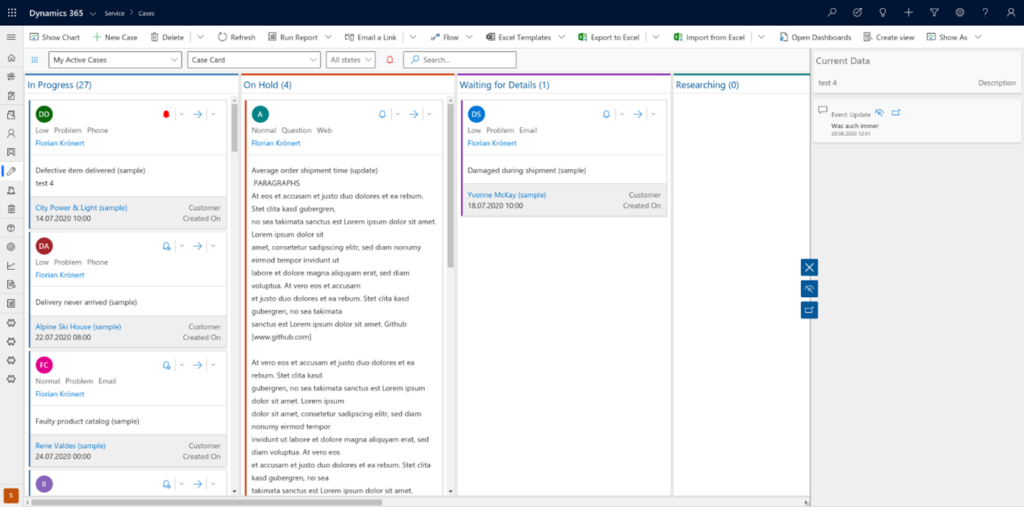Click the DD avatar on first card
This screenshot has height=507, width=1024.
[44, 114]
